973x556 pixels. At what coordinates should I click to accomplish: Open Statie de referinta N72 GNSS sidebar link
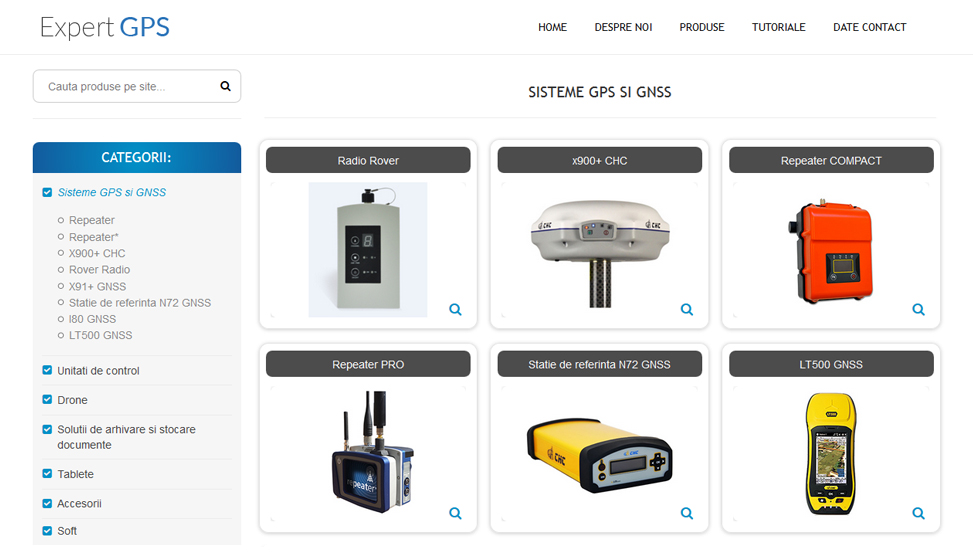pyautogui.click(x=140, y=303)
